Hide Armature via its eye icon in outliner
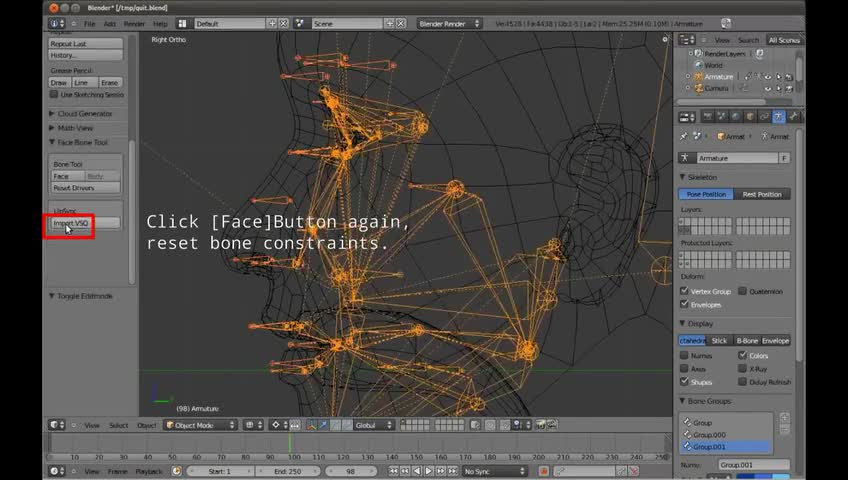 coord(767,77)
